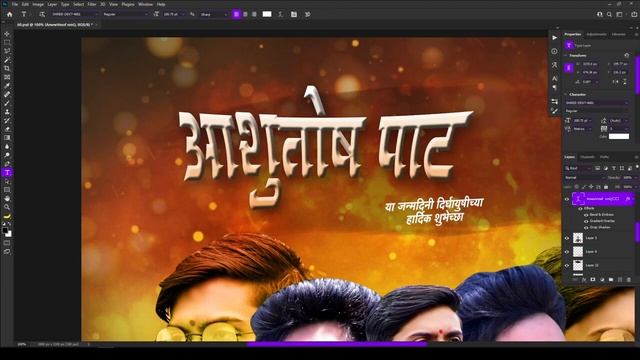Select the Crop tool
Viewport: 640px width, 360px height.
7,69
